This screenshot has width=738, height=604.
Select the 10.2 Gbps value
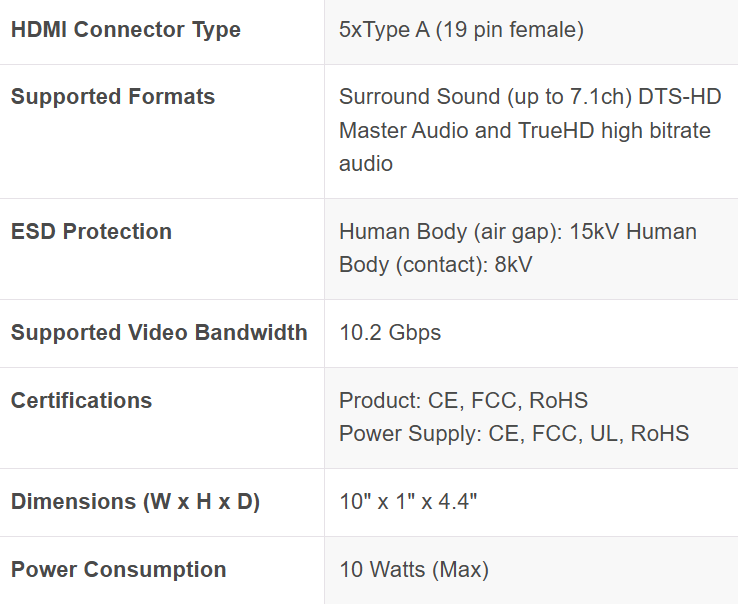pyautogui.click(x=390, y=333)
